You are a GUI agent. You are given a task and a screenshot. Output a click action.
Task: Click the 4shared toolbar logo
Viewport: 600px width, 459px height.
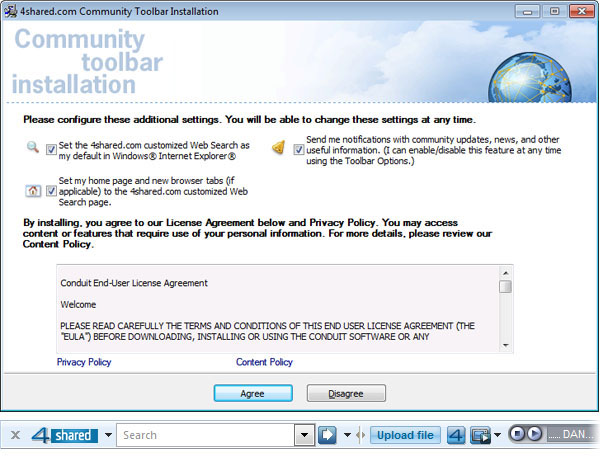[x=64, y=435]
